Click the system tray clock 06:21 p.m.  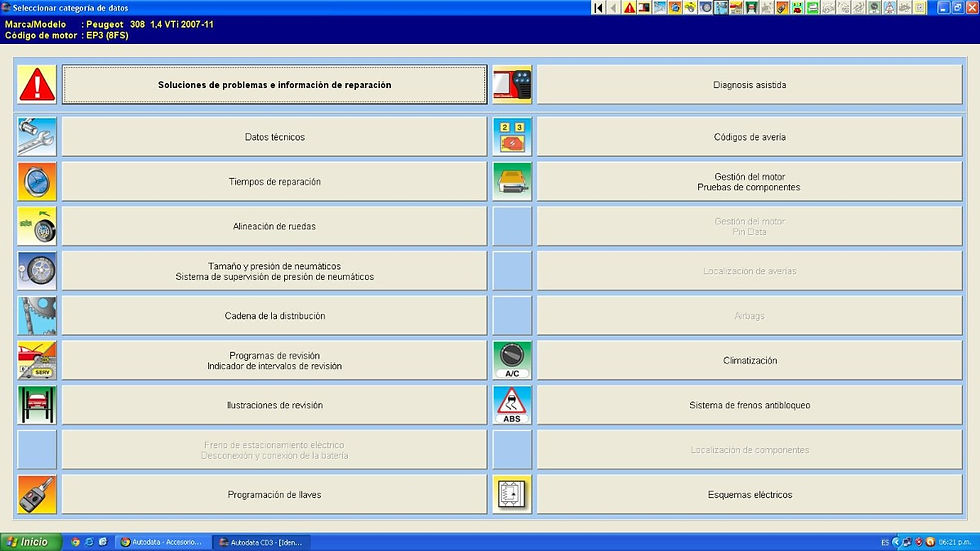[954, 542]
